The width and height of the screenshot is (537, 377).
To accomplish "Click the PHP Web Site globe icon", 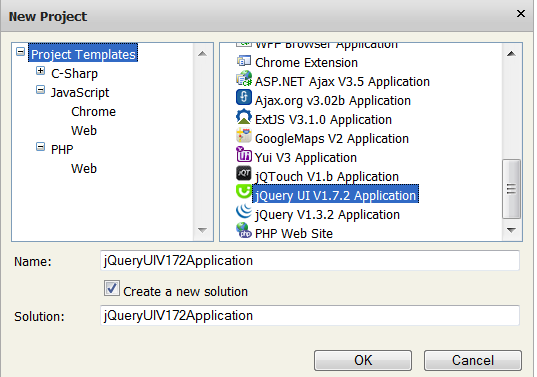I will (244, 230).
